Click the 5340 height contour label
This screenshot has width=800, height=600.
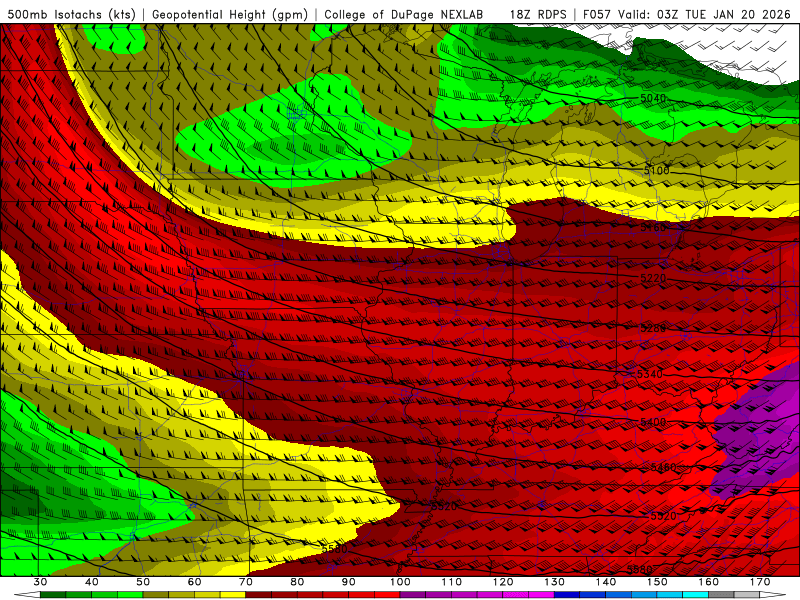pos(650,374)
